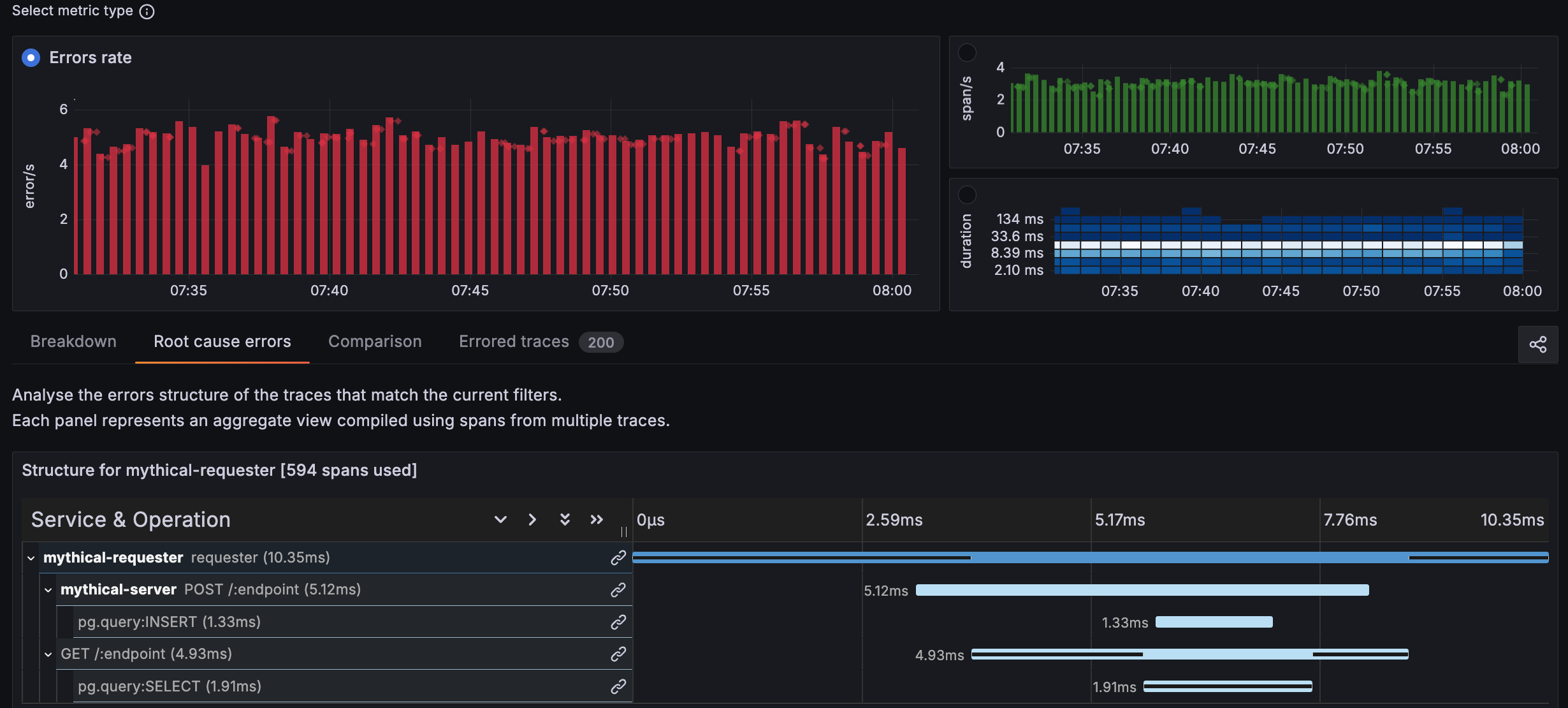Collapse the mythical-requester tree row
Image resolution: width=1568 pixels, height=708 pixels.
[x=29, y=557]
